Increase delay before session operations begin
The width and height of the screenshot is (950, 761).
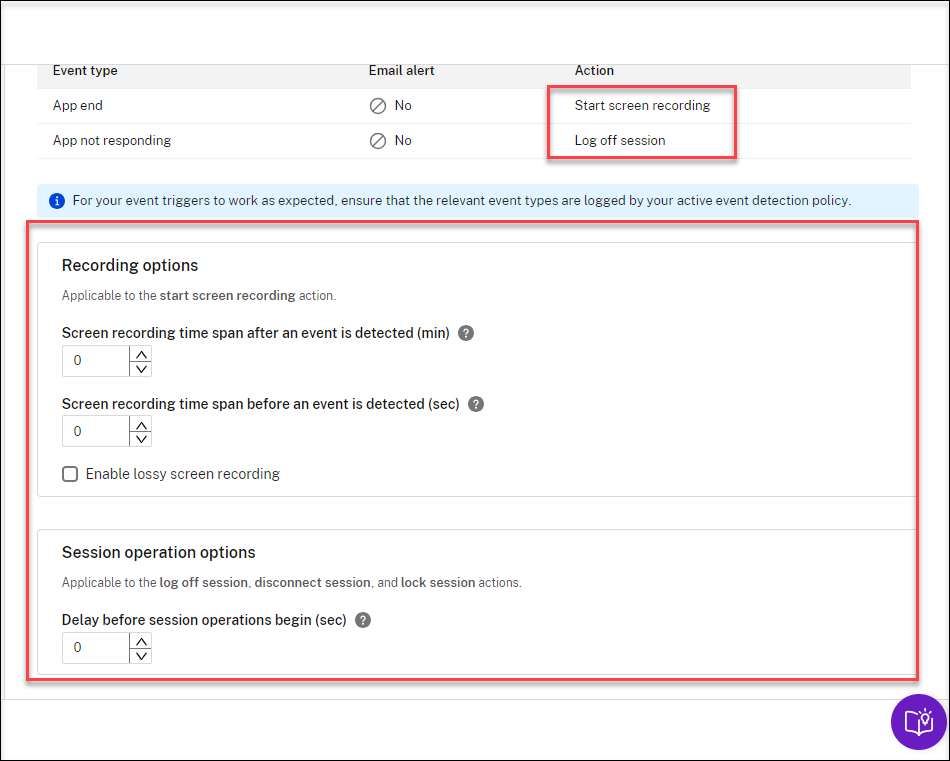tap(141, 641)
